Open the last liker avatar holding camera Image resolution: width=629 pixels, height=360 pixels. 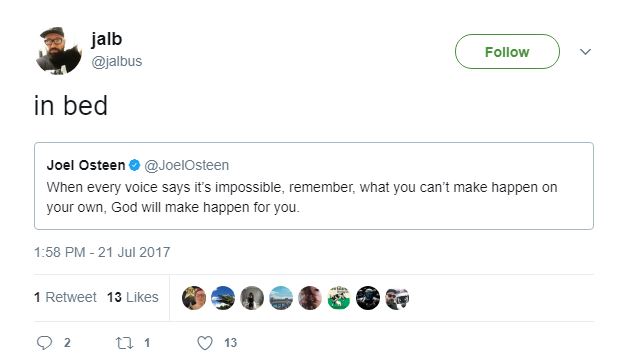pyautogui.click(x=397, y=298)
